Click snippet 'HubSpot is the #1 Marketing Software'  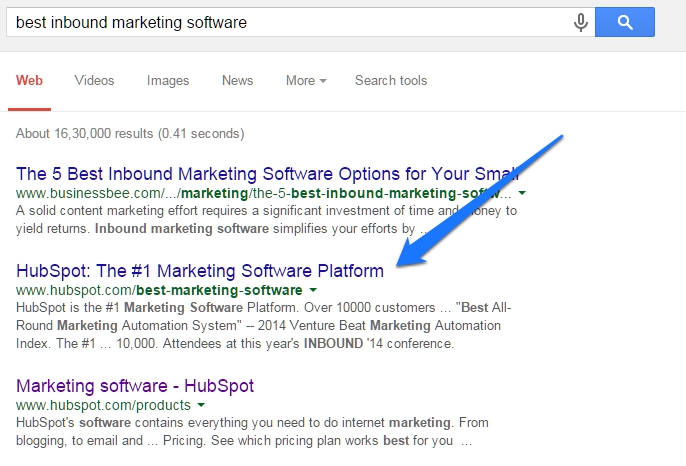click(263, 326)
